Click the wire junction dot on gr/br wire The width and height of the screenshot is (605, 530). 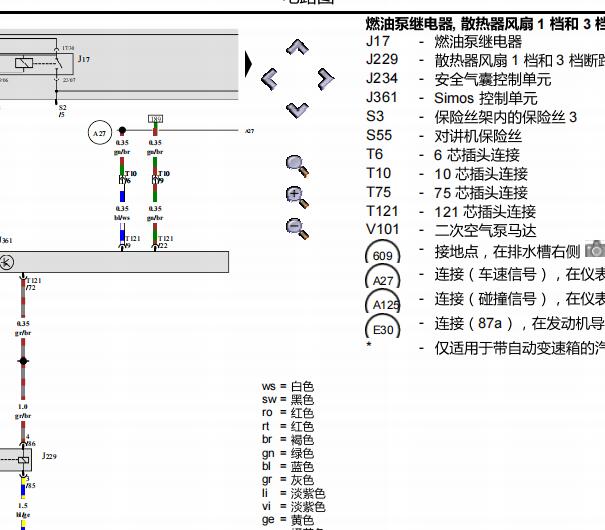tap(23, 361)
